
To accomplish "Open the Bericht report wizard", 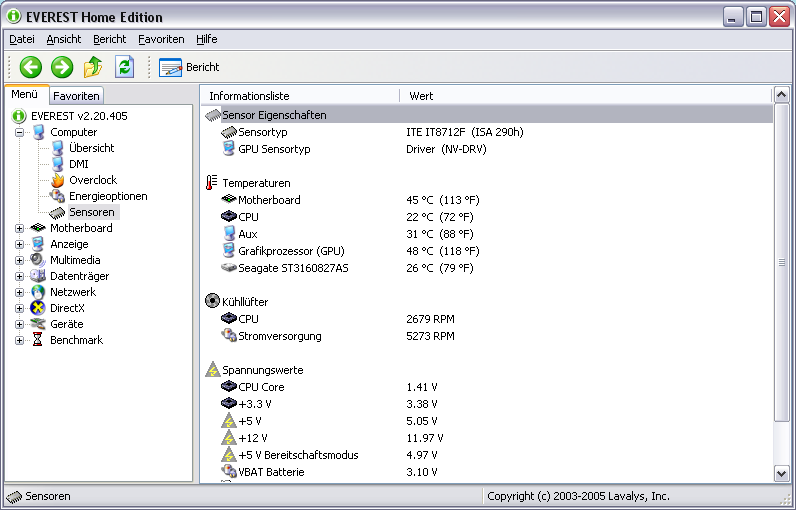I will coord(189,67).
